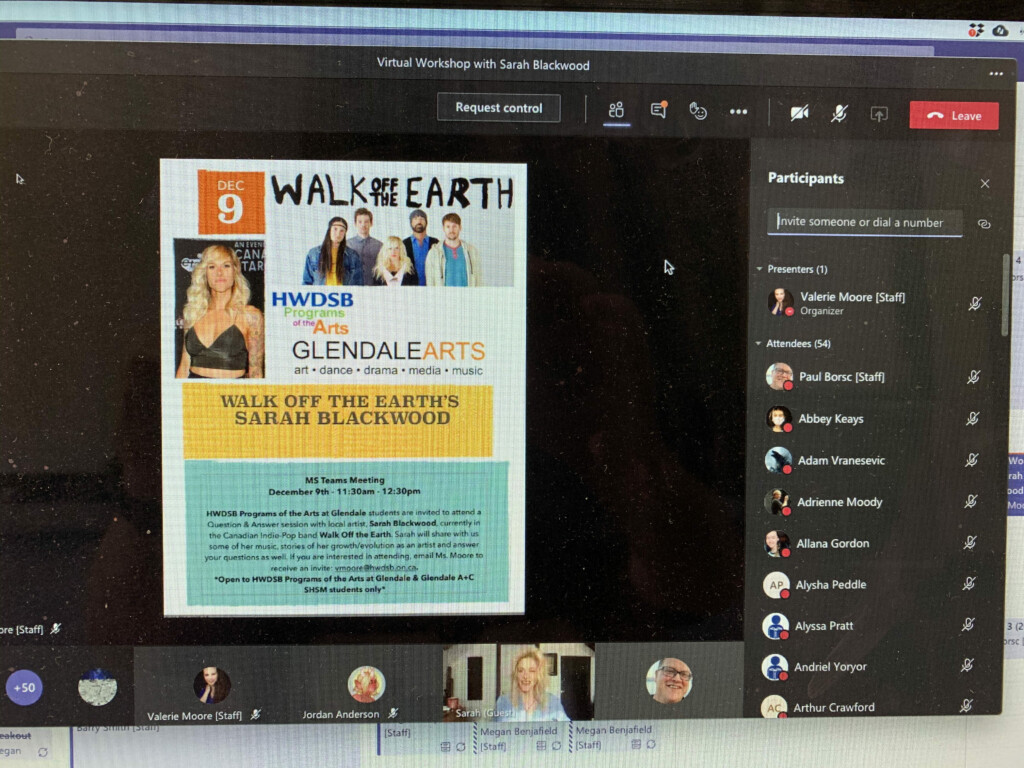Screen dimensions: 1024x768
Task: Open window options ellipsis in title bar
Action: [995, 74]
